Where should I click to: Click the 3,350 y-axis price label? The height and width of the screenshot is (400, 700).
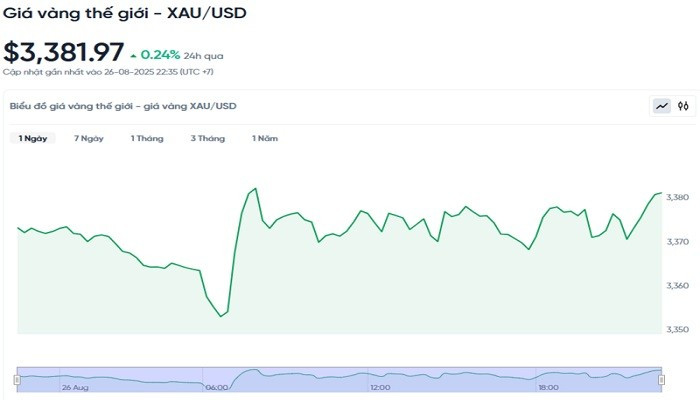[677, 329]
